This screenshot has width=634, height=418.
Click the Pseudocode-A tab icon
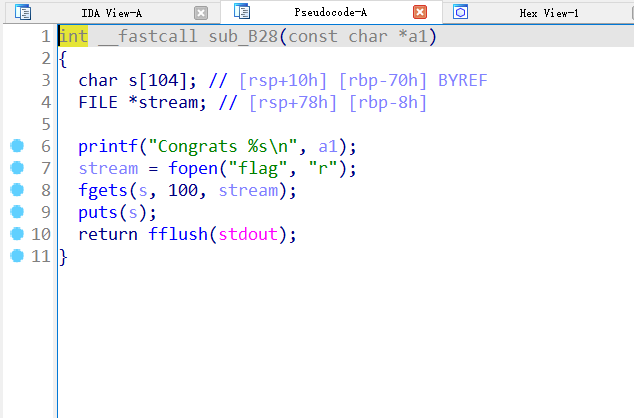coord(242,13)
